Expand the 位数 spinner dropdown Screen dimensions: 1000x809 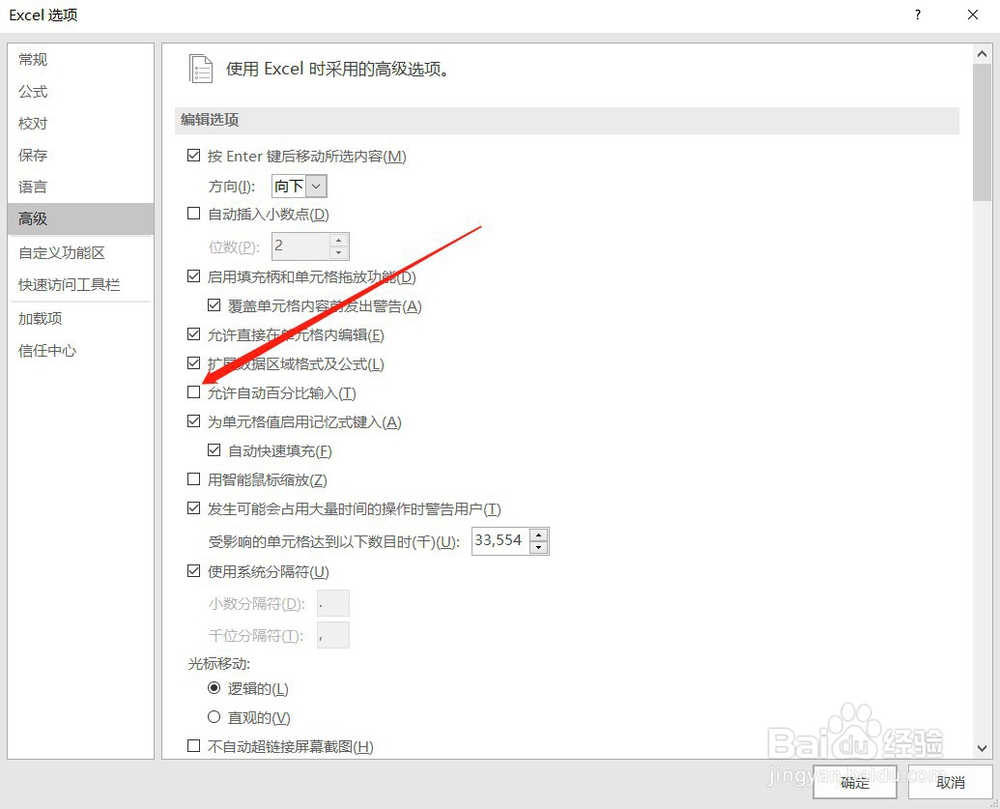337,246
